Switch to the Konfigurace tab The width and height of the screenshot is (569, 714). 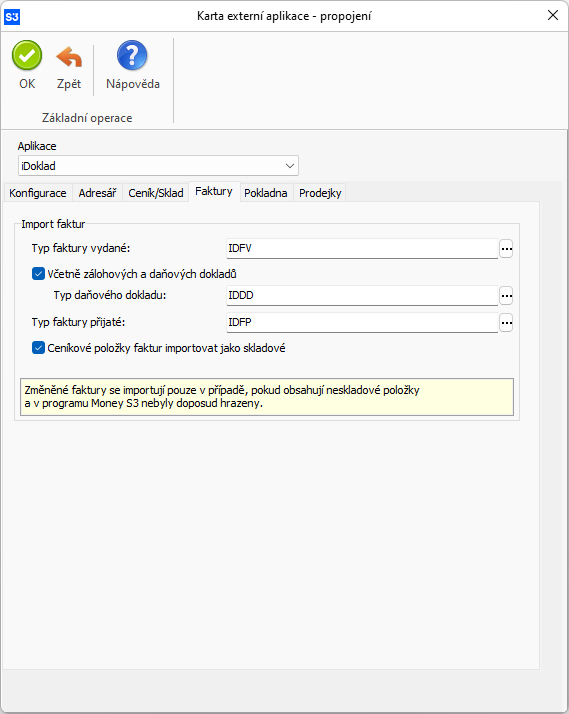38,193
